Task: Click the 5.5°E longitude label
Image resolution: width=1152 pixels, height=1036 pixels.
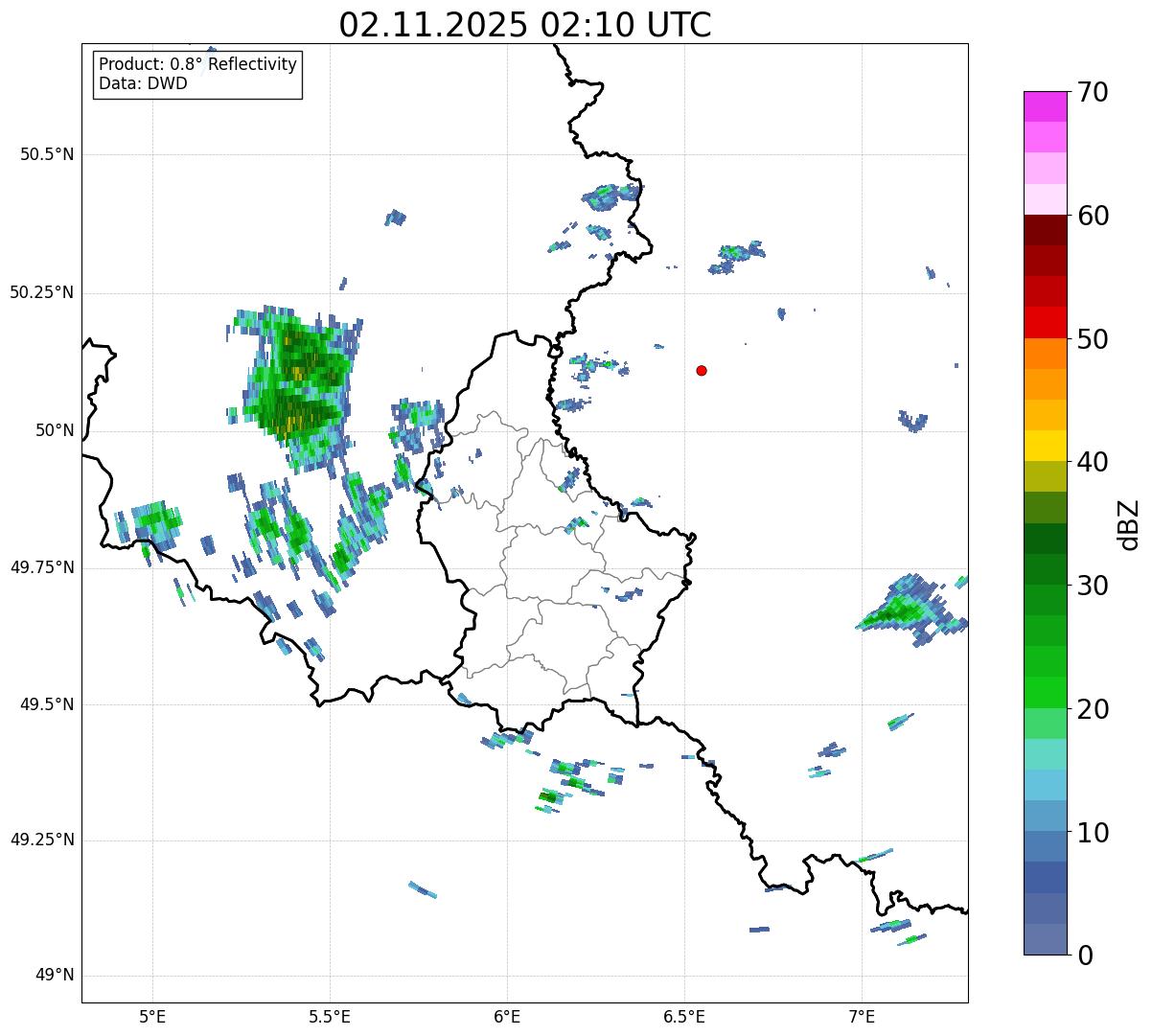Action: [x=330, y=1018]
